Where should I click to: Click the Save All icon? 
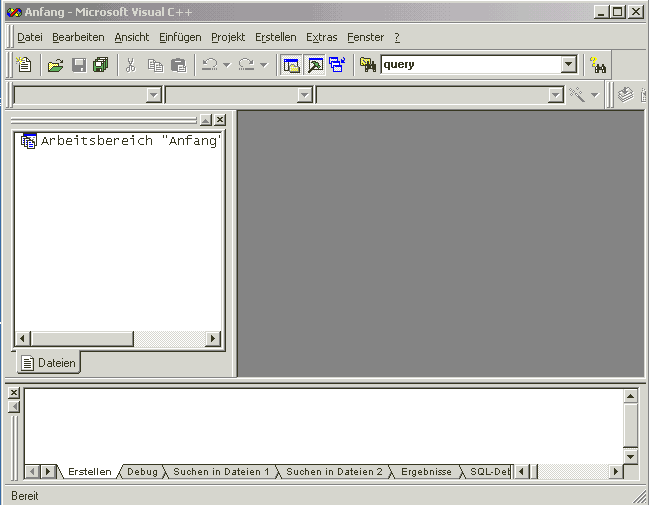[x=100, y=65]
